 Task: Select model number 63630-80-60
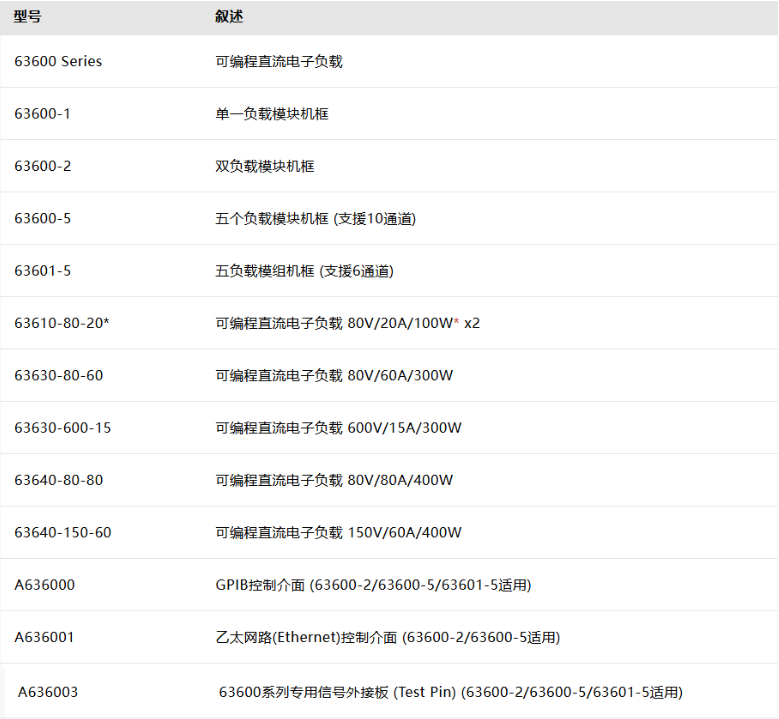pos(59,375)
